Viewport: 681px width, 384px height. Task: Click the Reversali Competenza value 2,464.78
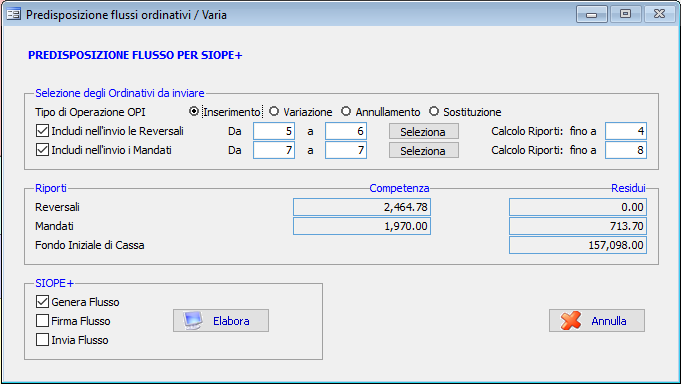tap(362, 207)
